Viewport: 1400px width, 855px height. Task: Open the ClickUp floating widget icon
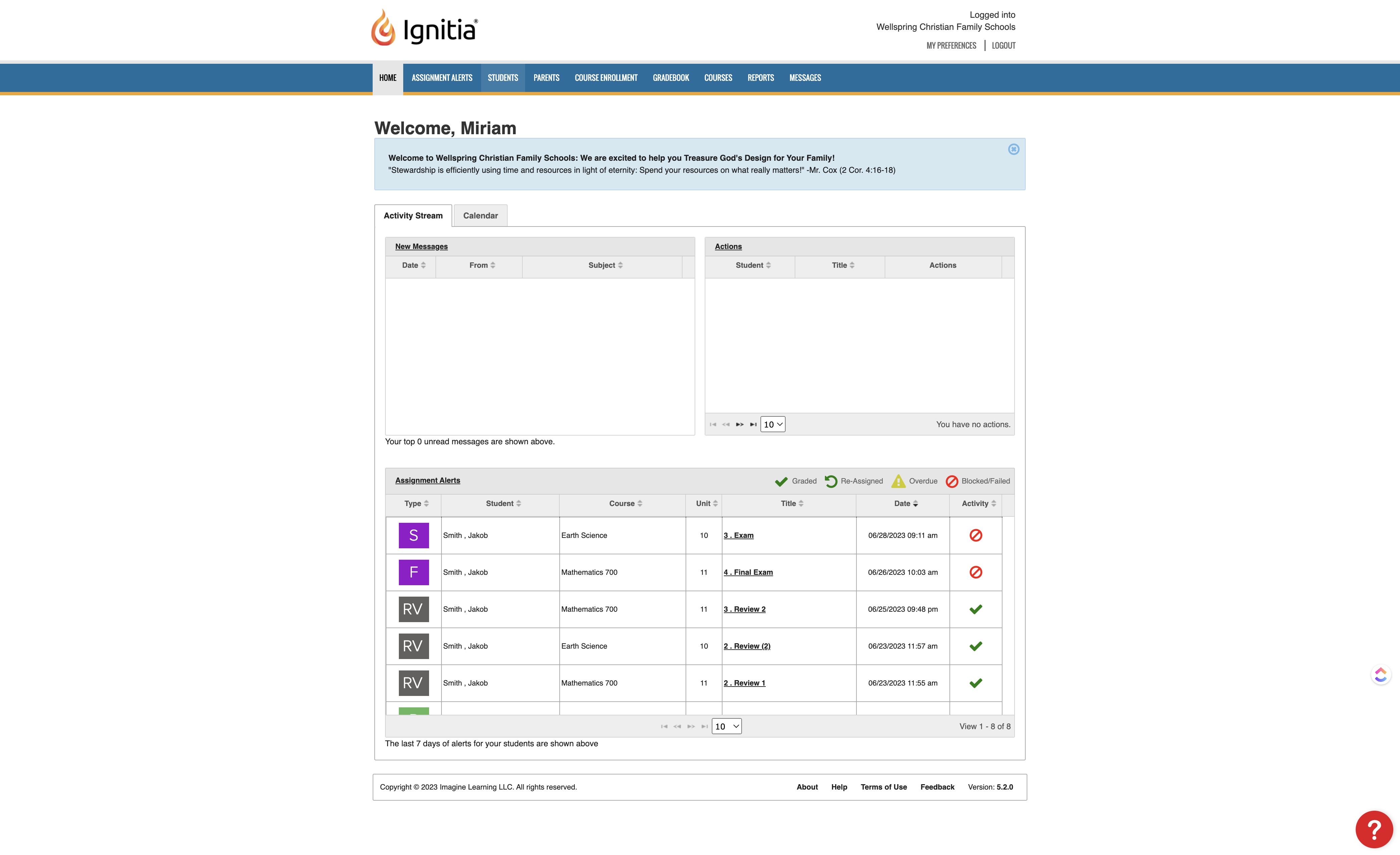point(1381,674)
